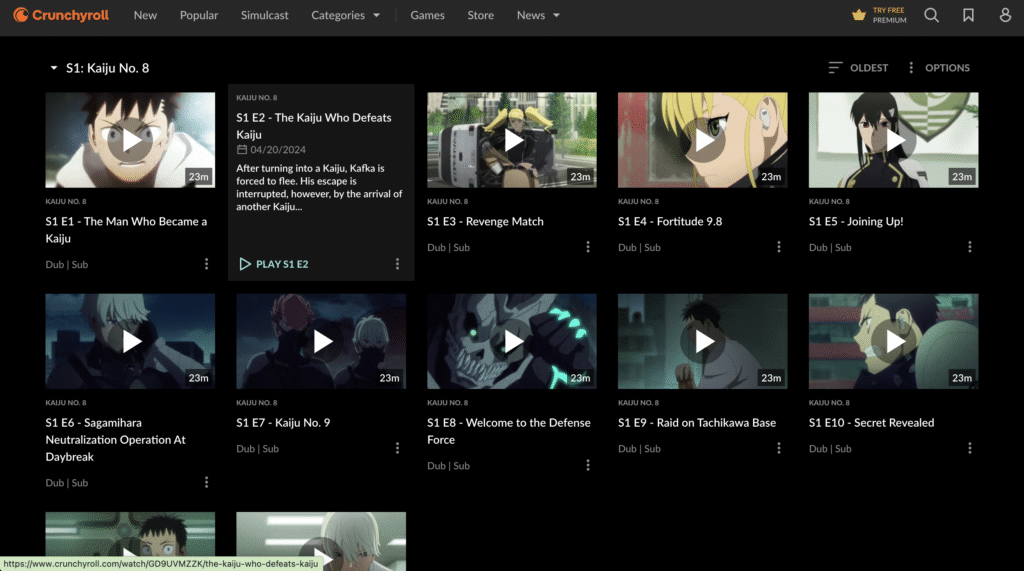This screenshot has height=571, width=1024.
Task: Open the Games page
Action: click(427, 15)
